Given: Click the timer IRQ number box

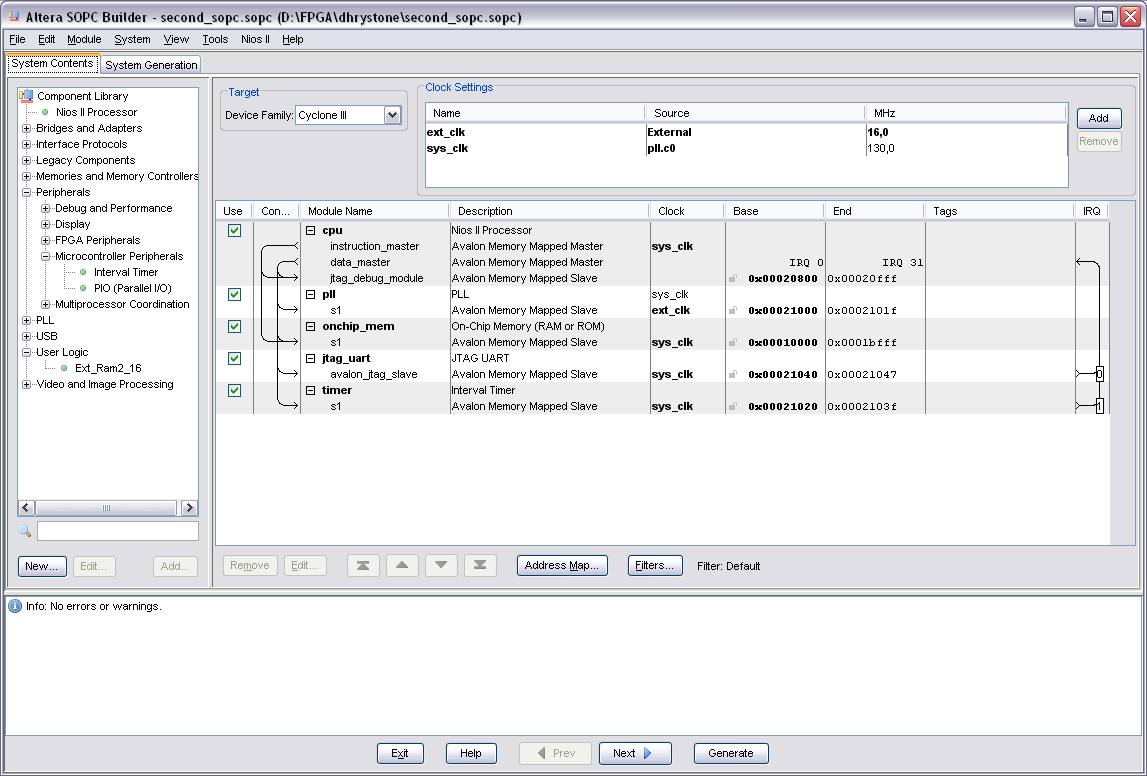Looking at the screenshot, I should (1099, 406).
